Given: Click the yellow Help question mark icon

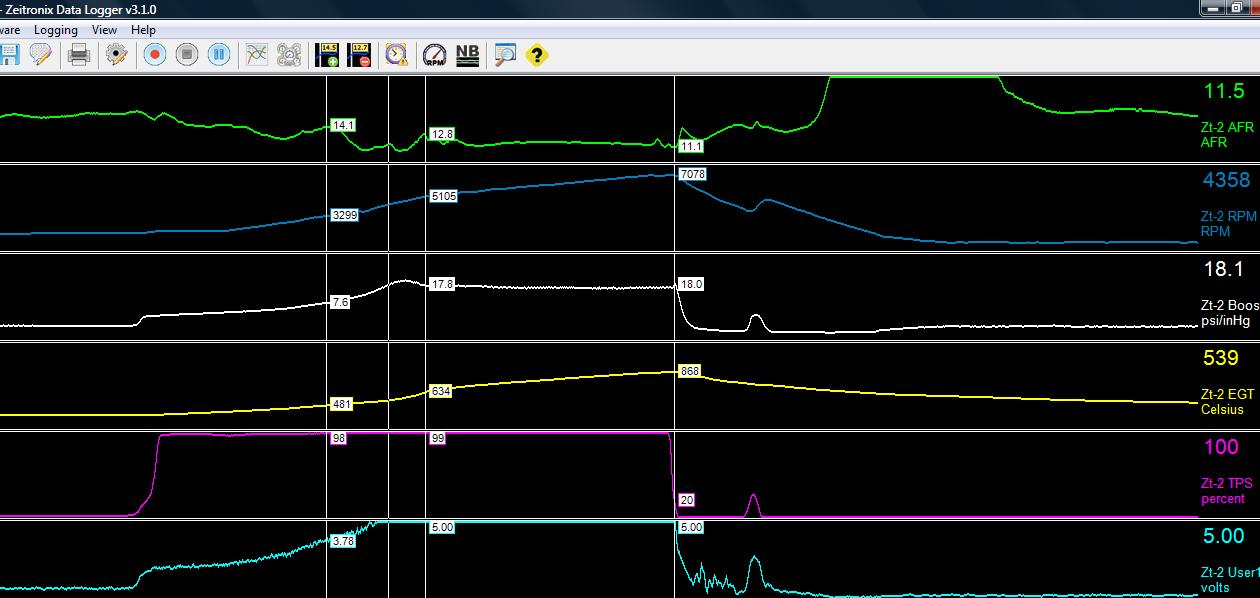Looking at the screenshot, I should point(536,55).
